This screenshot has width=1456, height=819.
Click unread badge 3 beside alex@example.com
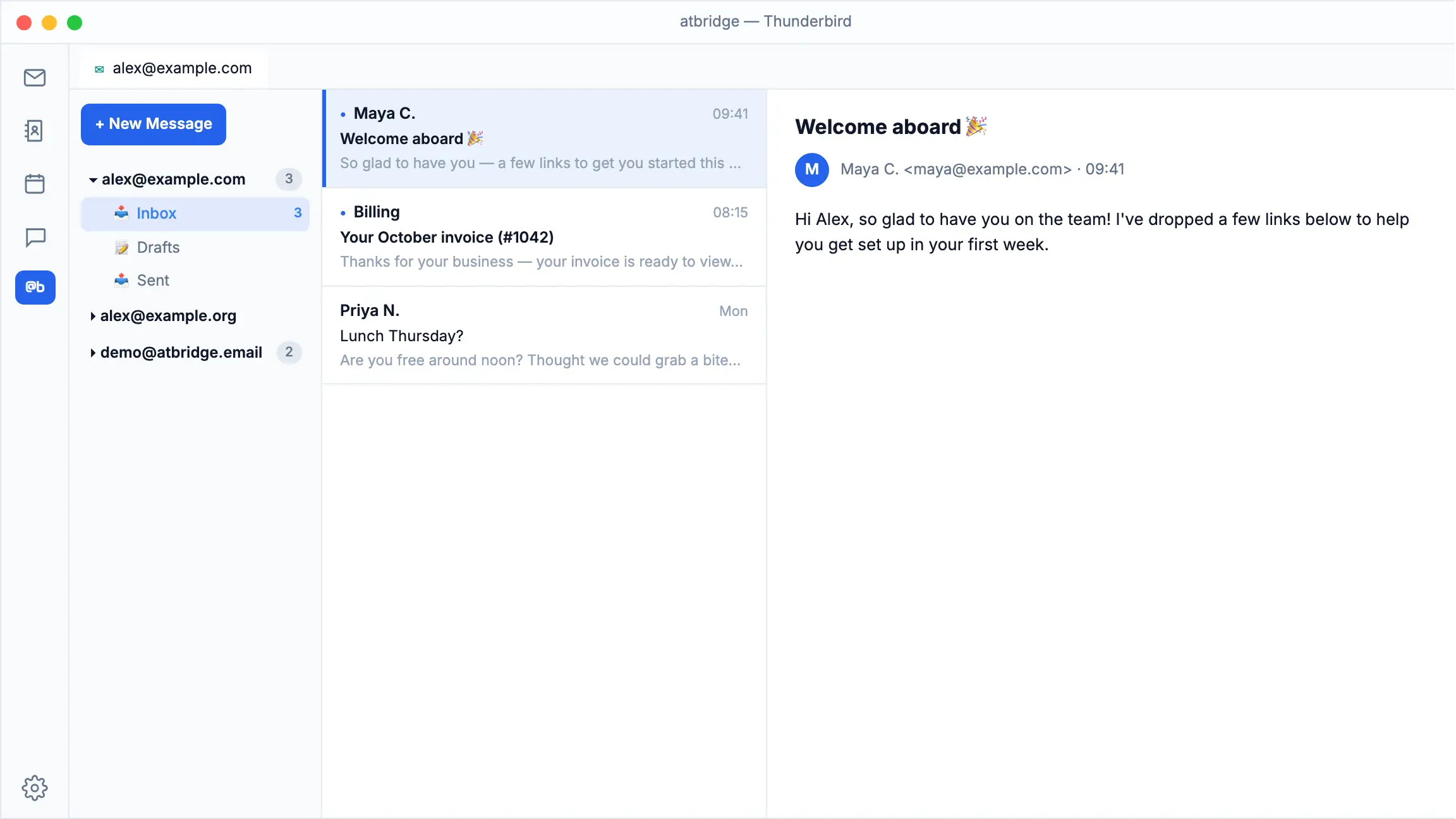click(289, 179)
